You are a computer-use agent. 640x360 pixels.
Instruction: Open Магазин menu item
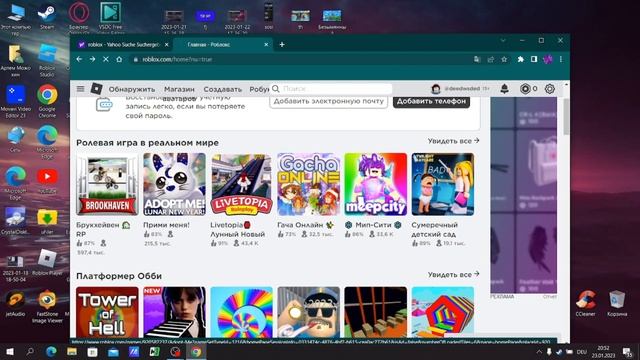click(179, 89)
